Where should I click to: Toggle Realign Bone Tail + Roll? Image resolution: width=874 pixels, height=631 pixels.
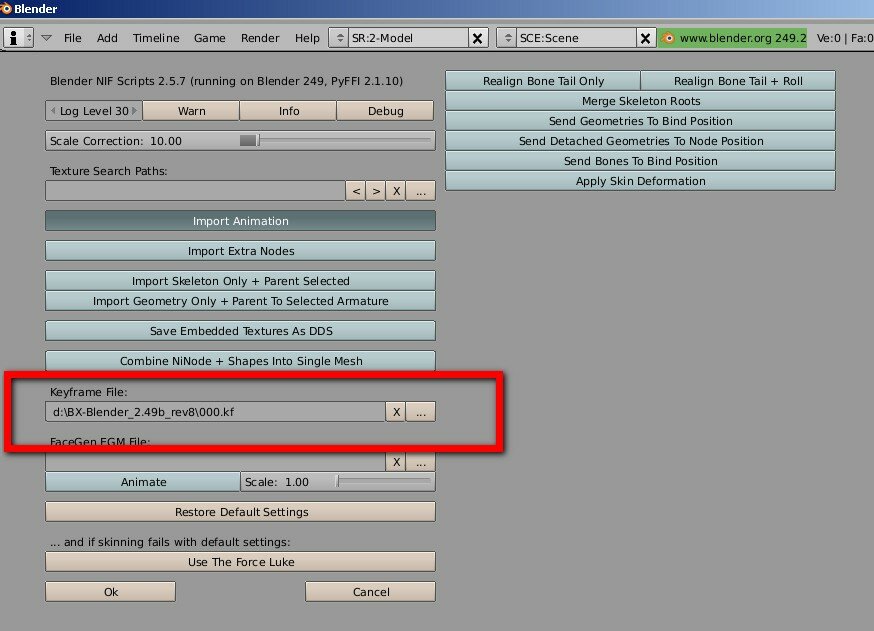pyautogui.click(x=738, y=81)
